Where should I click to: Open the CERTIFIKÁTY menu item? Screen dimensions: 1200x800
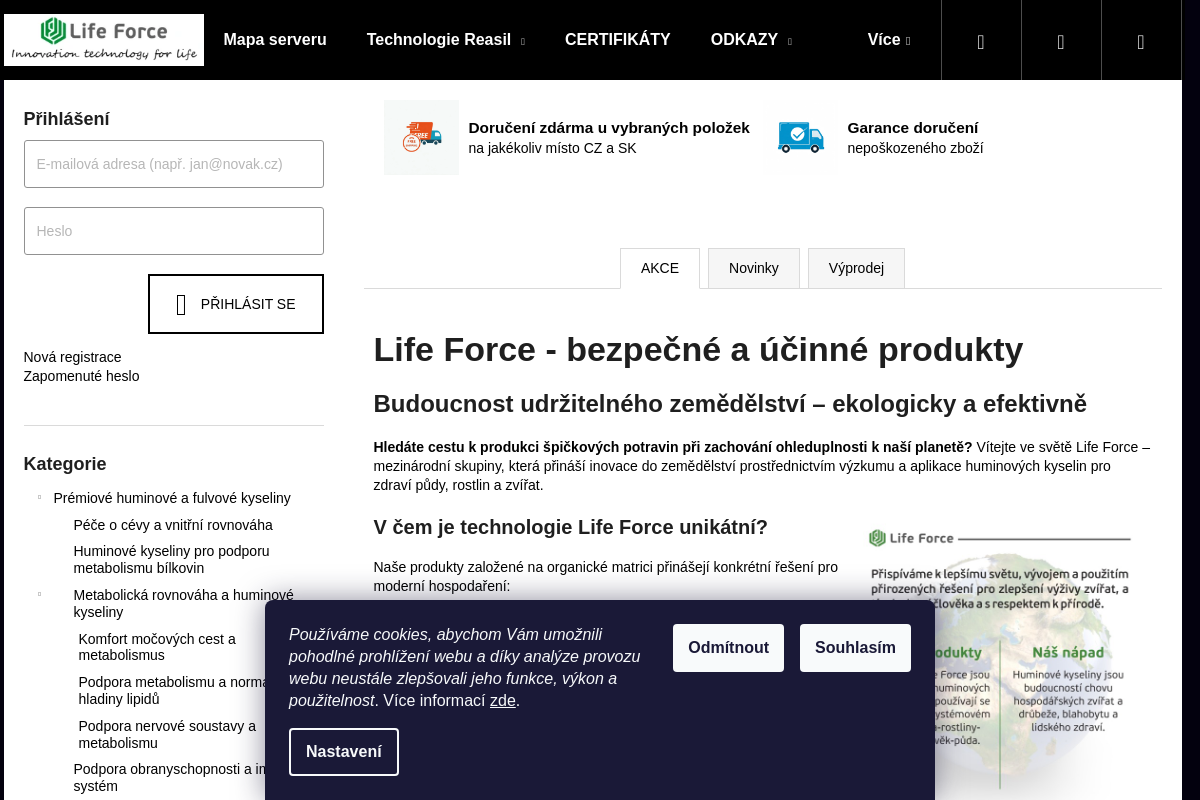618,40
